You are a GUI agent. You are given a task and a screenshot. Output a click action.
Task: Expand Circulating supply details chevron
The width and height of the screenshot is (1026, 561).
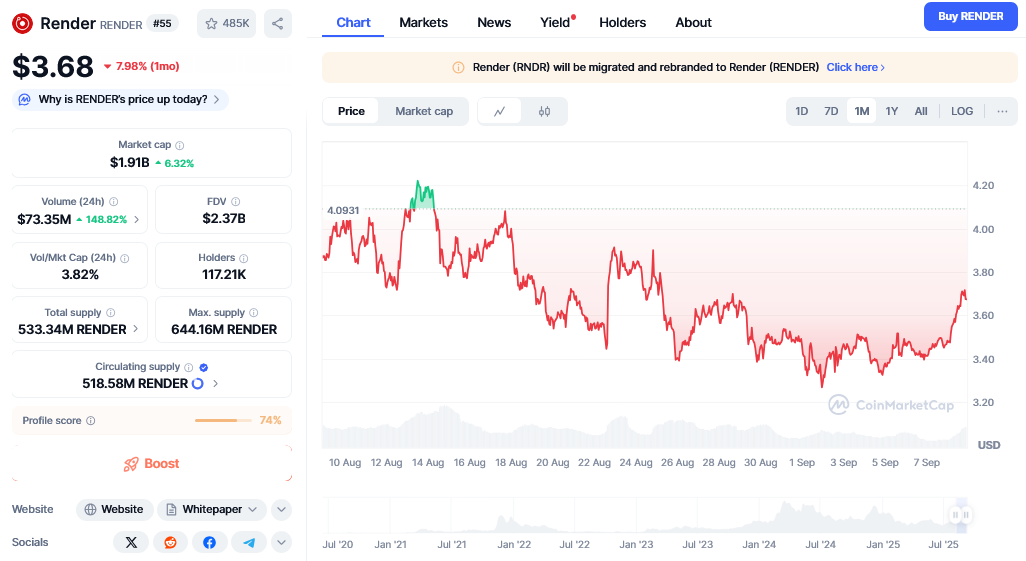[215, 384]
